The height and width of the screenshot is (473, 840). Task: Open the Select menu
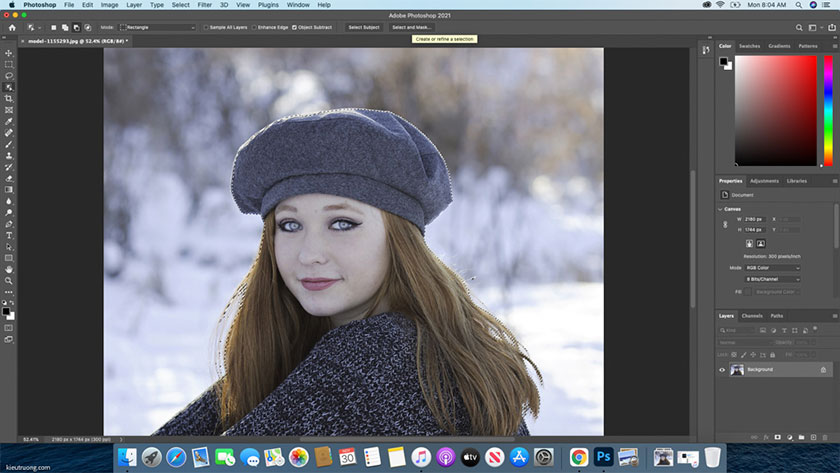181,5
